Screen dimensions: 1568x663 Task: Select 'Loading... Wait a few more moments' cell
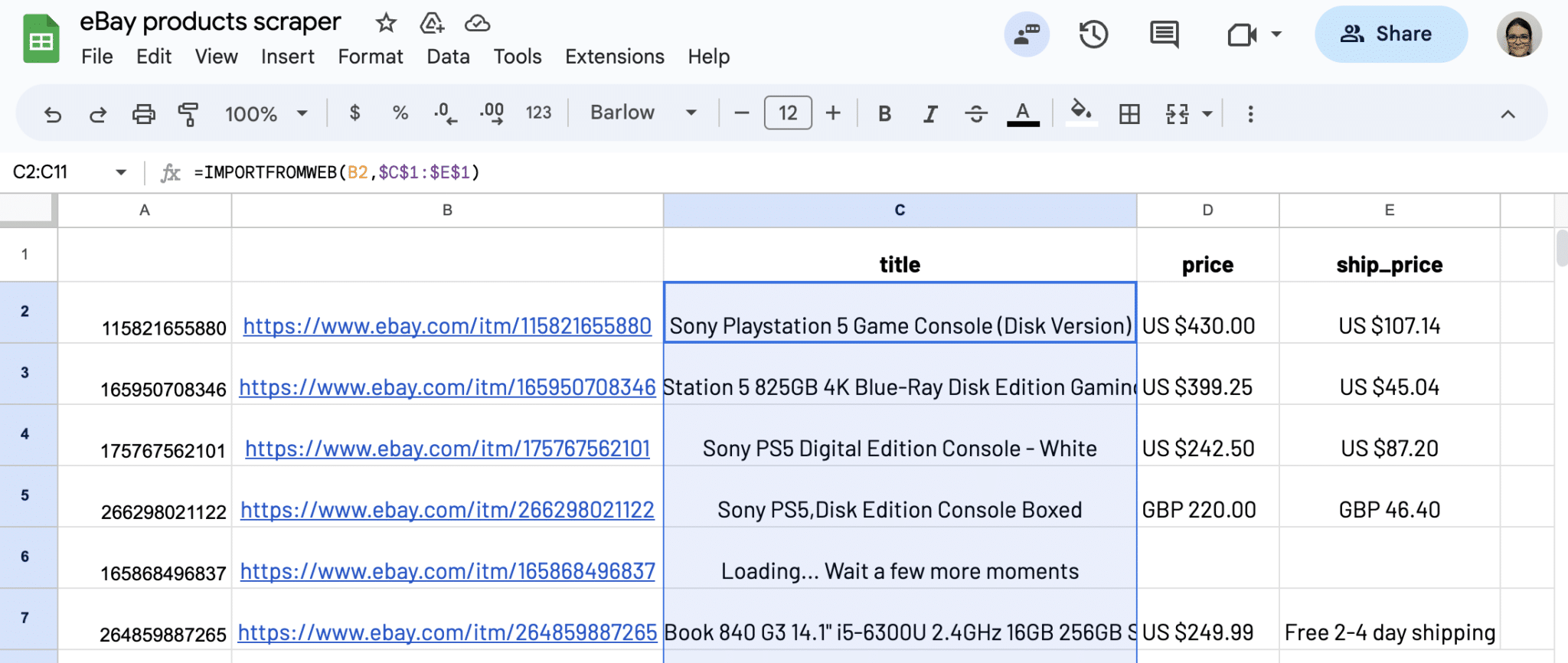click(900, 557)
